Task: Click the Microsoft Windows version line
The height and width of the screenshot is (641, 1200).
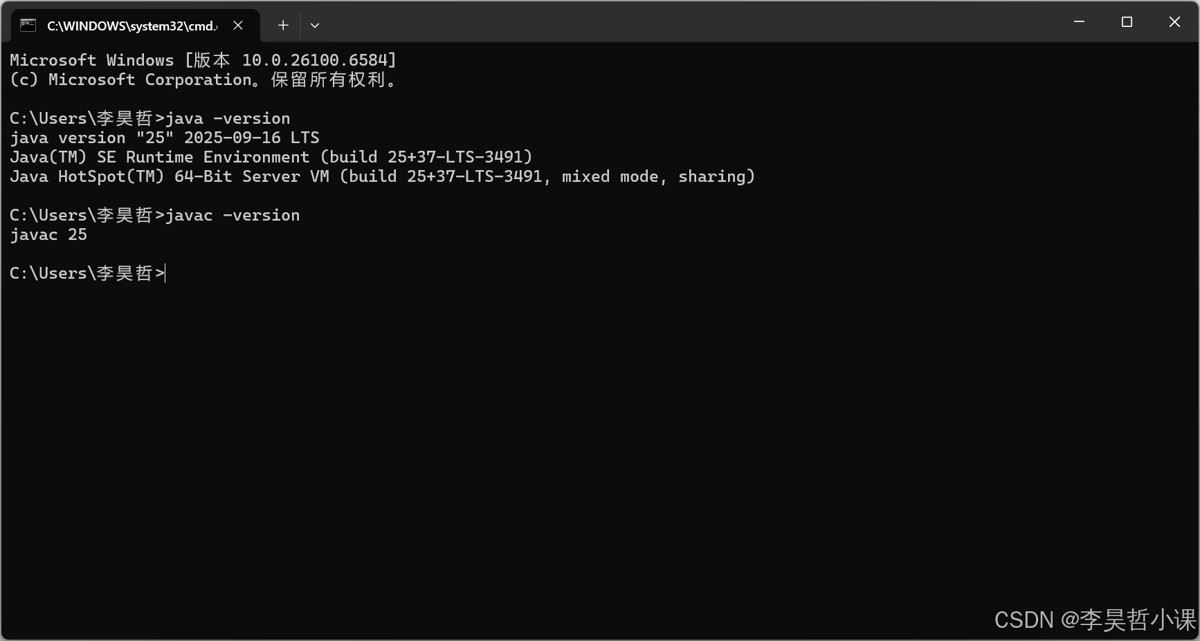Action: coord(203,60)
